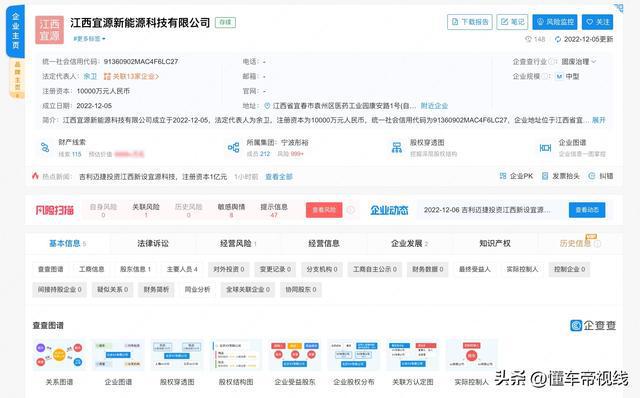Open the 股权穿透图 equity structure icon
640x398 pixels.
point(397,147)
